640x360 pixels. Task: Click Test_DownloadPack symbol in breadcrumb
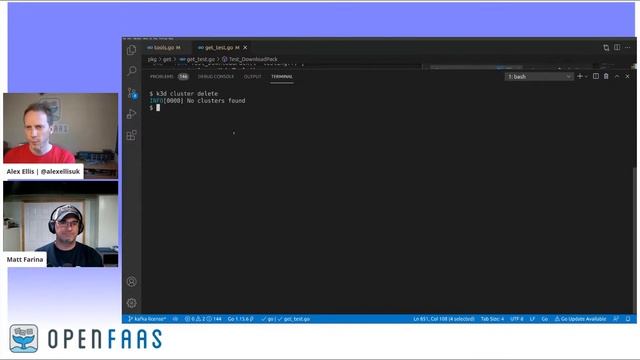pyautogui.click(x=249, y=60)
